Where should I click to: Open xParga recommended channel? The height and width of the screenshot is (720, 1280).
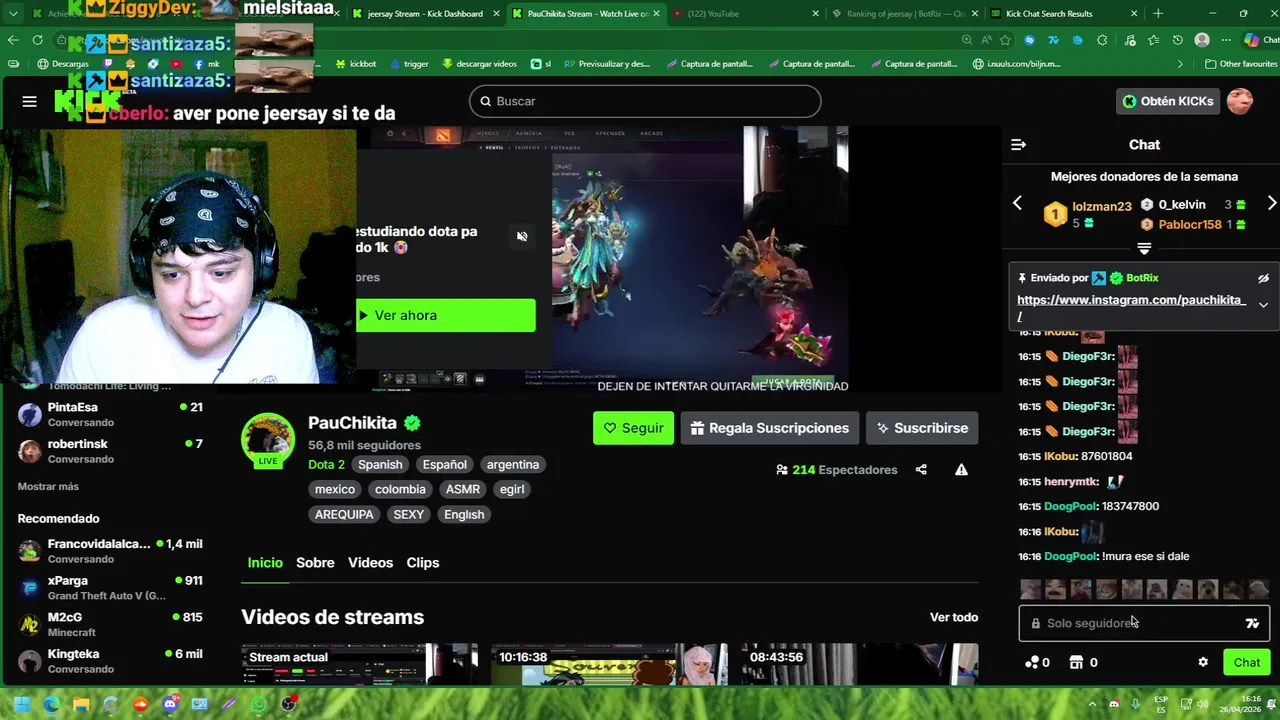[x=110, y=588]
